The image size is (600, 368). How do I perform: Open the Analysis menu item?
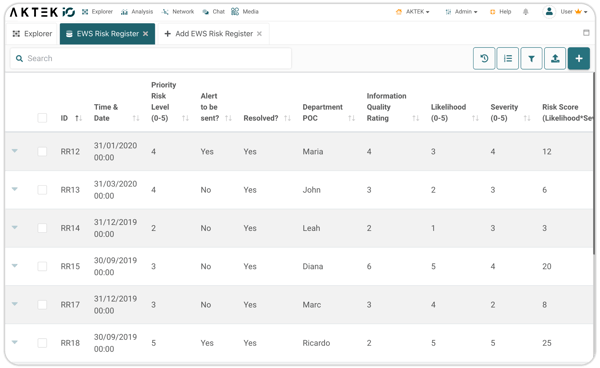(x=137, y=12)
